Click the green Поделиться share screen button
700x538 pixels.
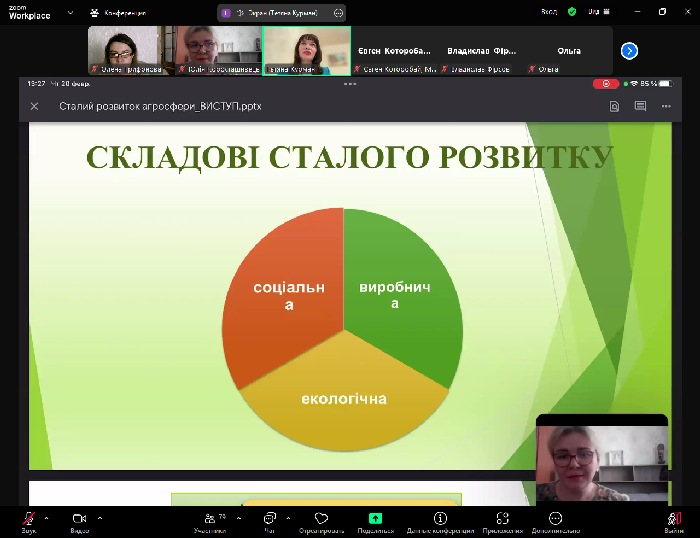tap(375, 519)
